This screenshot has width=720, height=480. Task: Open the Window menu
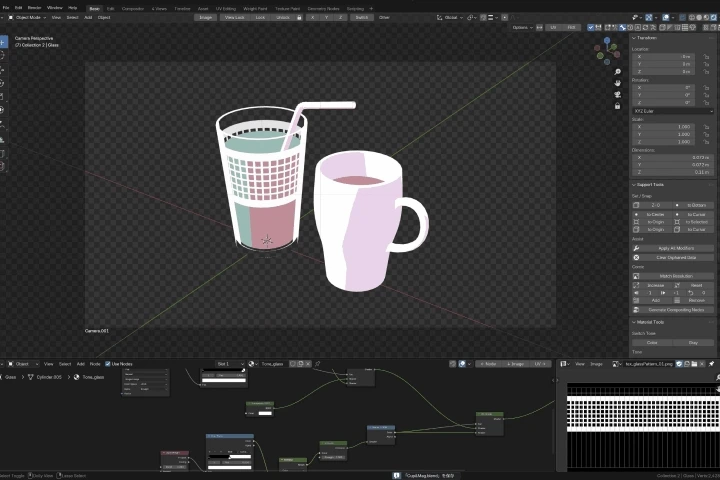(x=55, y=8)
